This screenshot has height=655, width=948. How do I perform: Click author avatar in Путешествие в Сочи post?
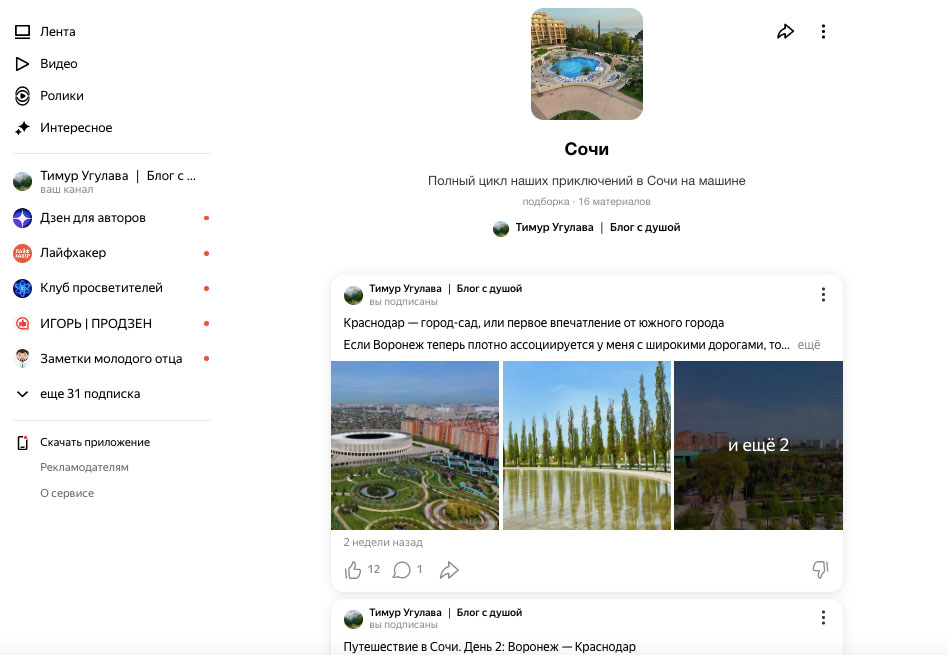pos(353,619)
